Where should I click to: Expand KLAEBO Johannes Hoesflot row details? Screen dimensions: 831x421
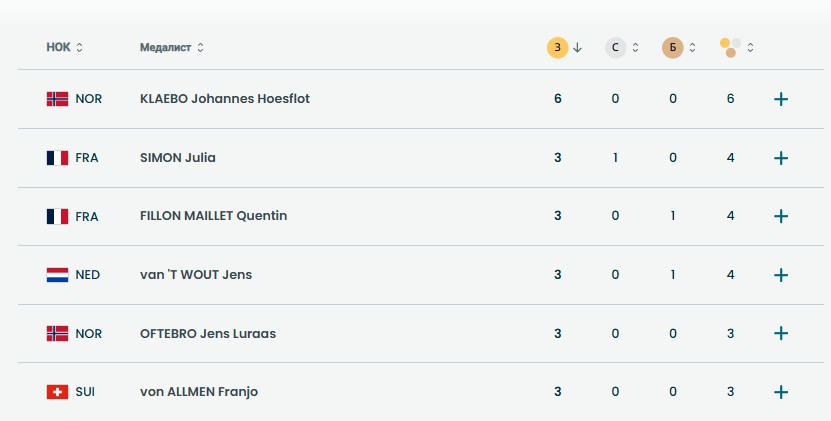781,99
